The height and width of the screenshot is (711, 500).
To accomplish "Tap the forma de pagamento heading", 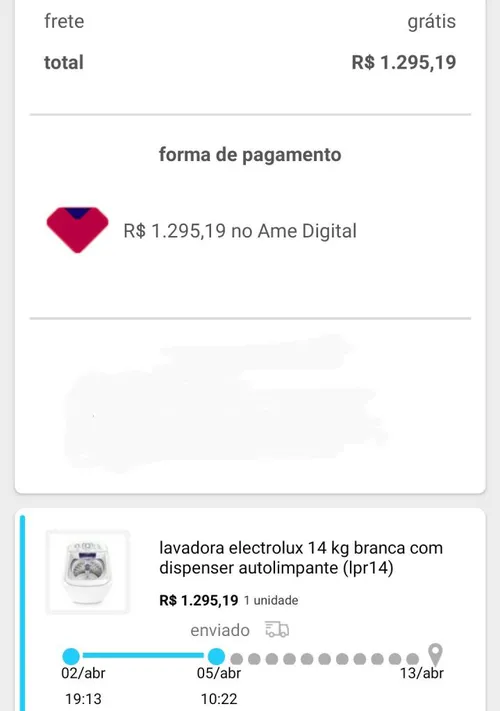I will [x=250, y=155].
